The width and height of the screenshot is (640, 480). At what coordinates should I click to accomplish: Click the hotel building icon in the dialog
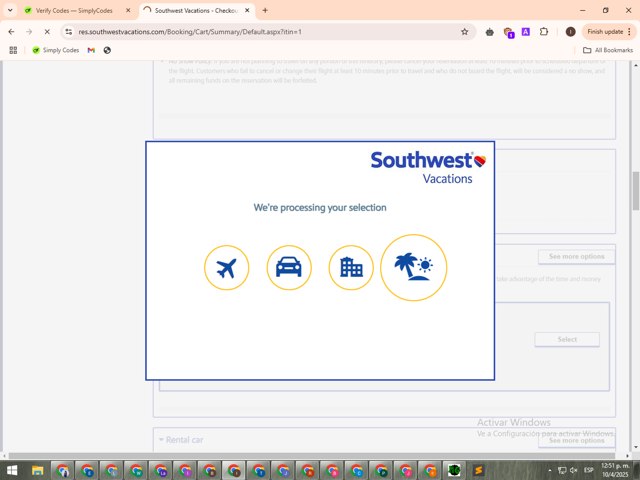351,268
